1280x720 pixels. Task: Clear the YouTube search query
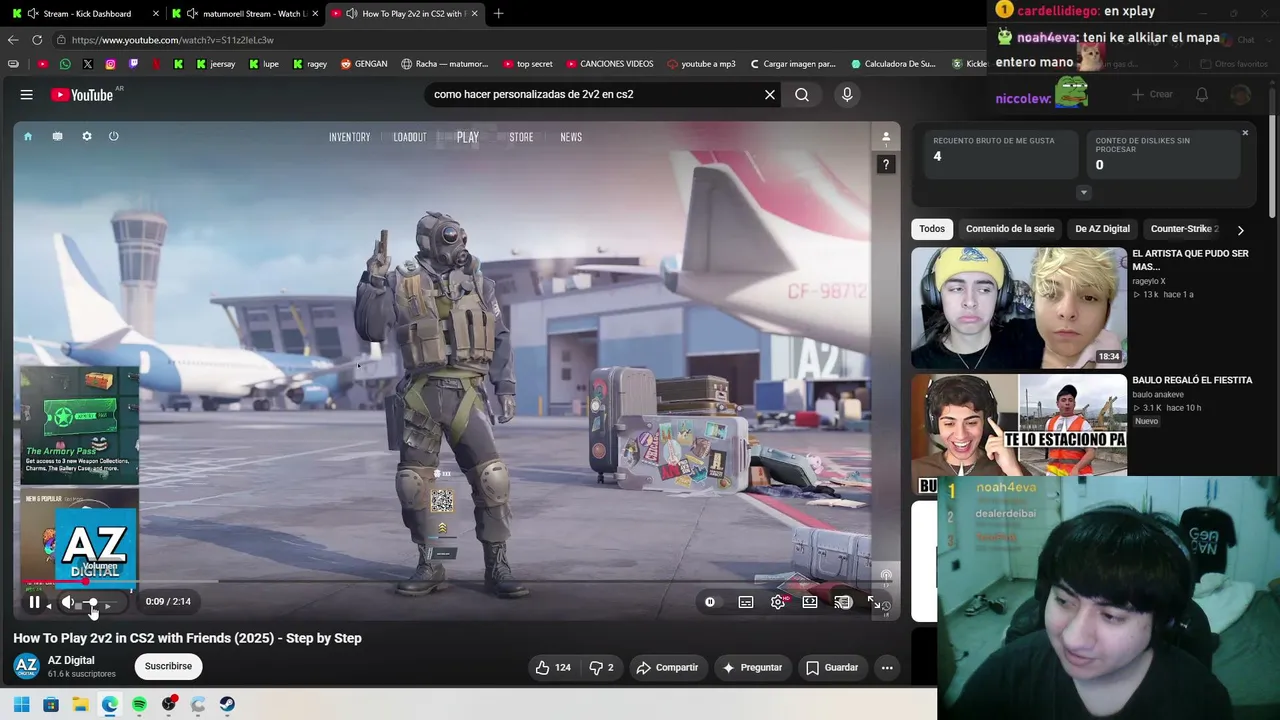(770, 95)
